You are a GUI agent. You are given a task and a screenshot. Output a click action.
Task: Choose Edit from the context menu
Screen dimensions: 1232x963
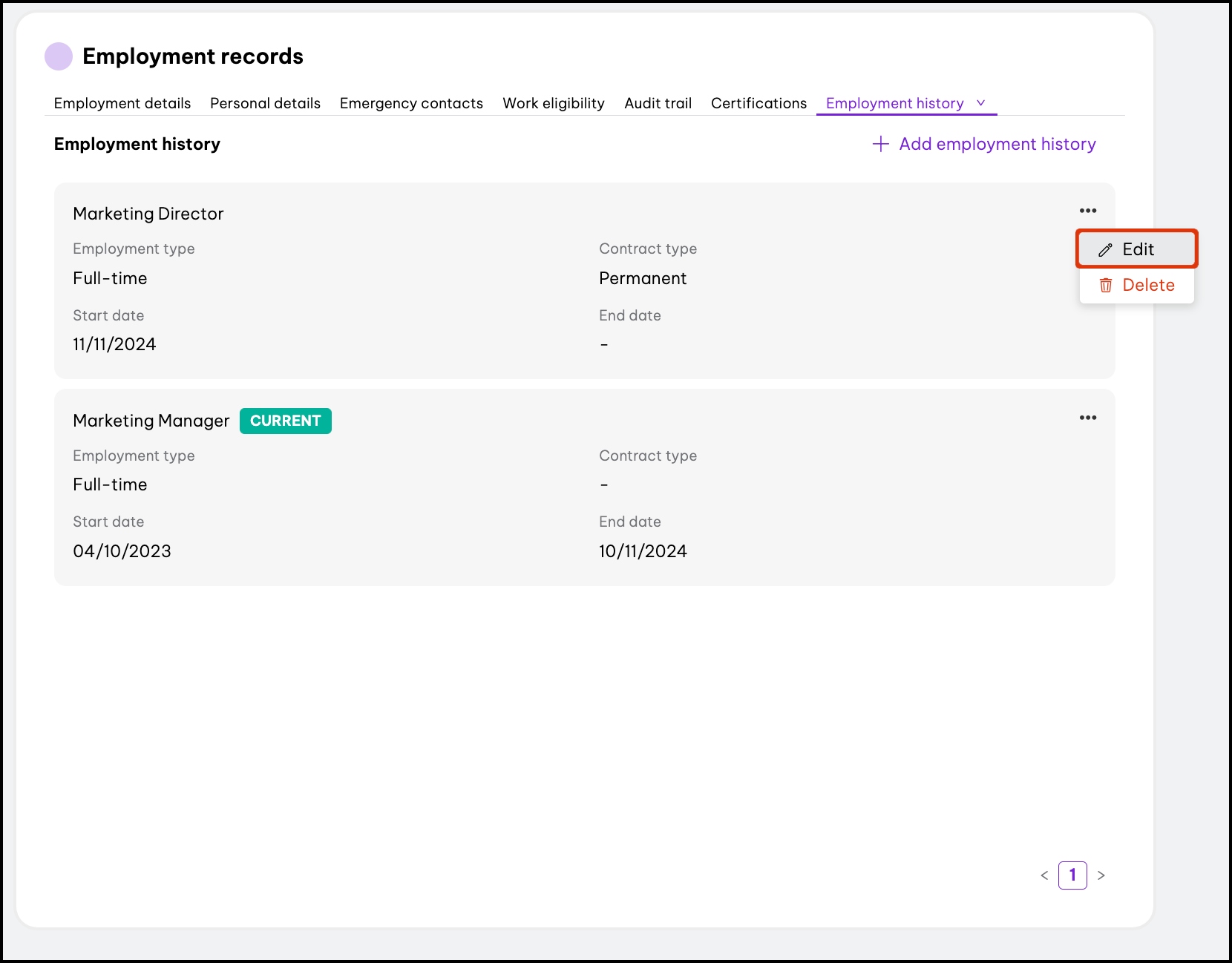(x=1137, y=249)
